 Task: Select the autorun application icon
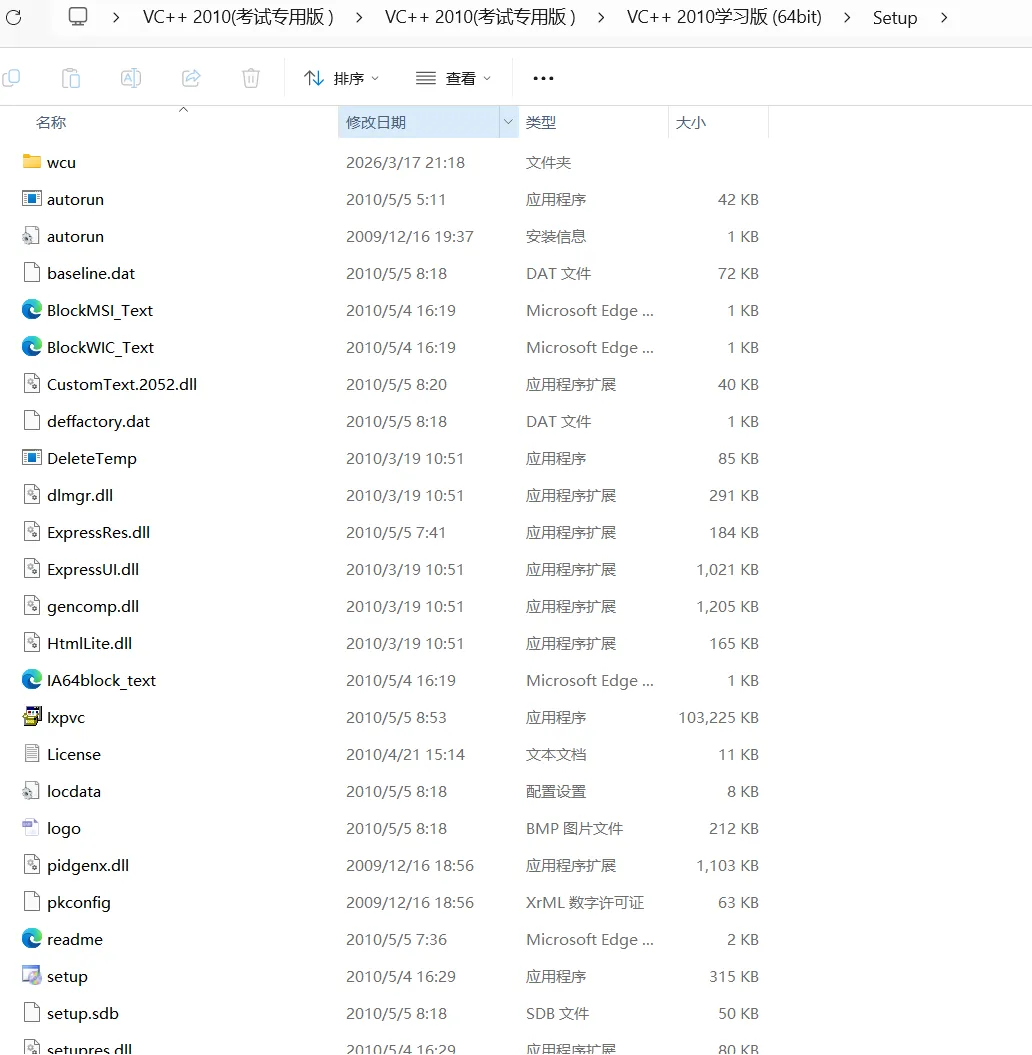coord(32,198)
